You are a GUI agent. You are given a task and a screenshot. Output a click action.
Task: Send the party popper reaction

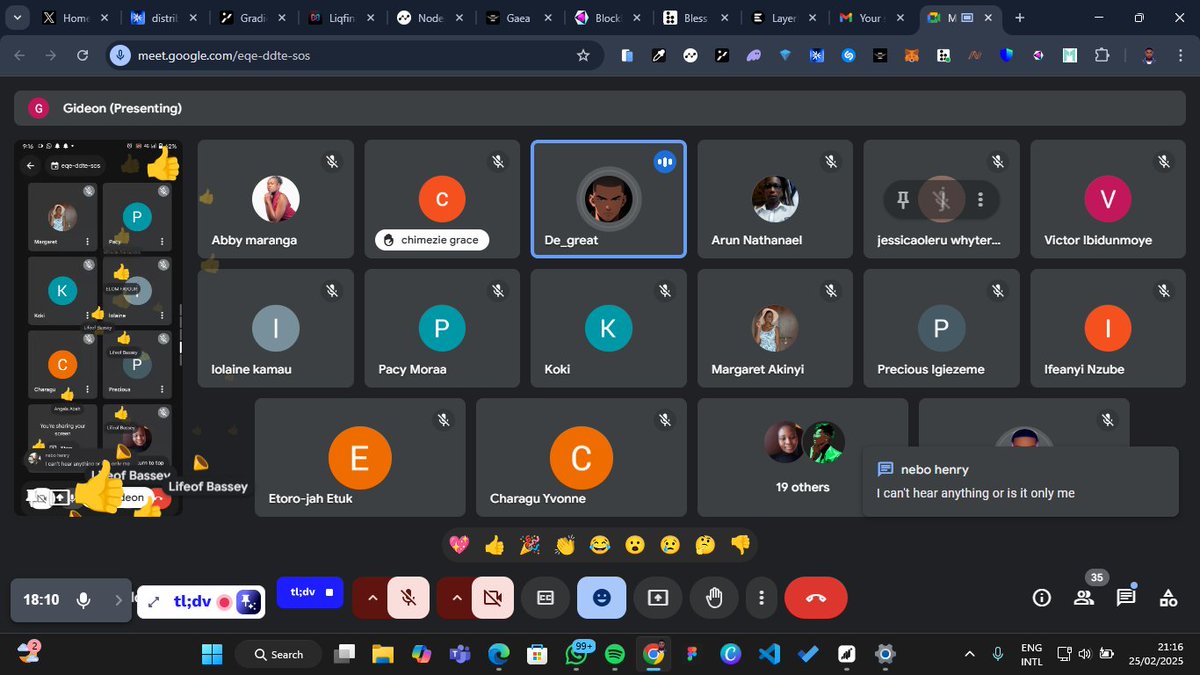pos(530,545)
